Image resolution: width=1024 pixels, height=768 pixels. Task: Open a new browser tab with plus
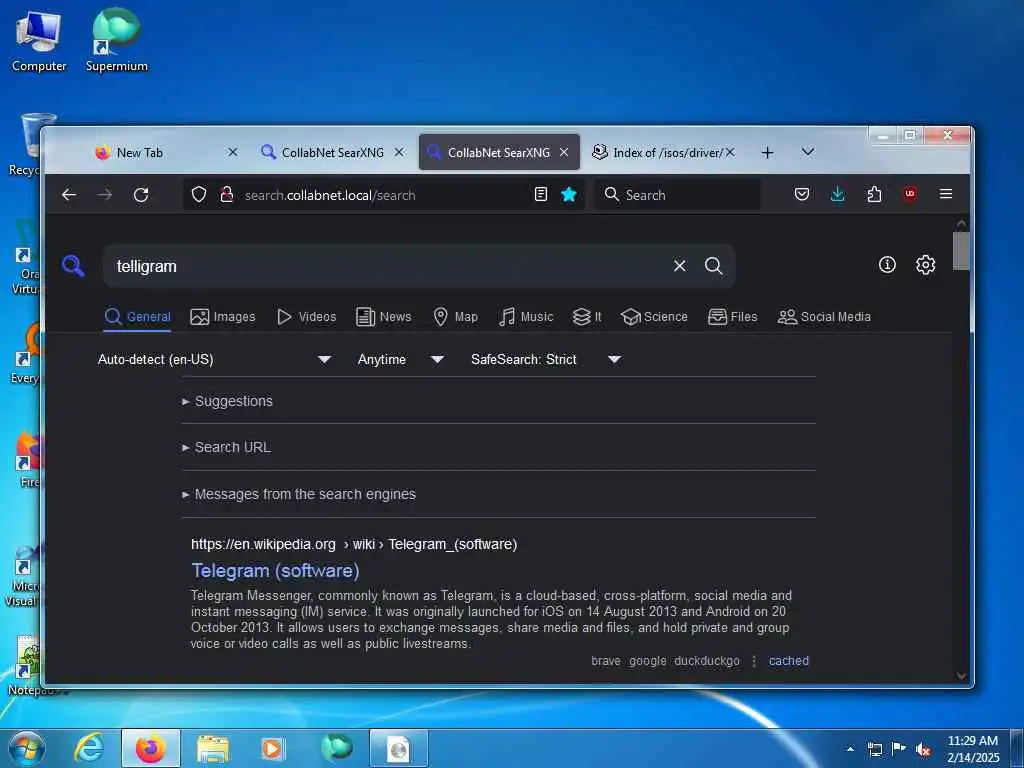pyautogui.click(x=767, y=153)
